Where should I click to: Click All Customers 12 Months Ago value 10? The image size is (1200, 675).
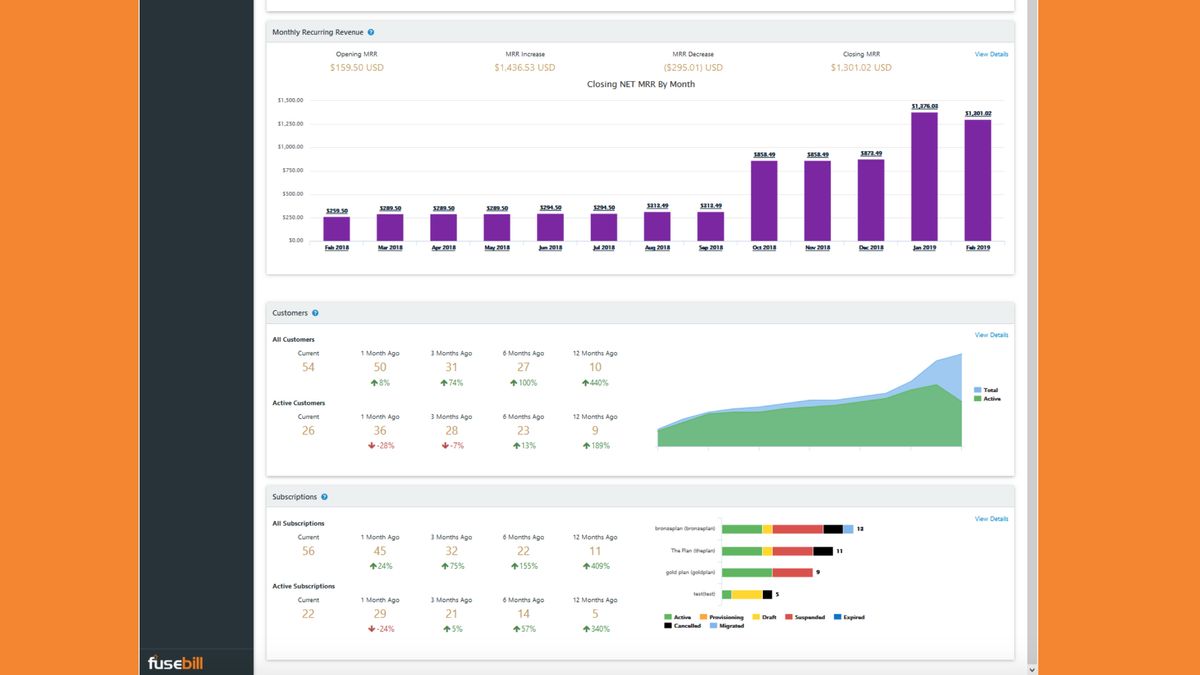(x=595, y=367)
